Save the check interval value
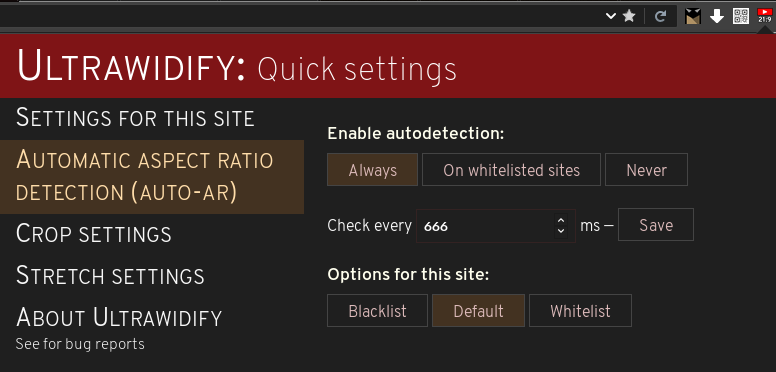 point(656,225)
